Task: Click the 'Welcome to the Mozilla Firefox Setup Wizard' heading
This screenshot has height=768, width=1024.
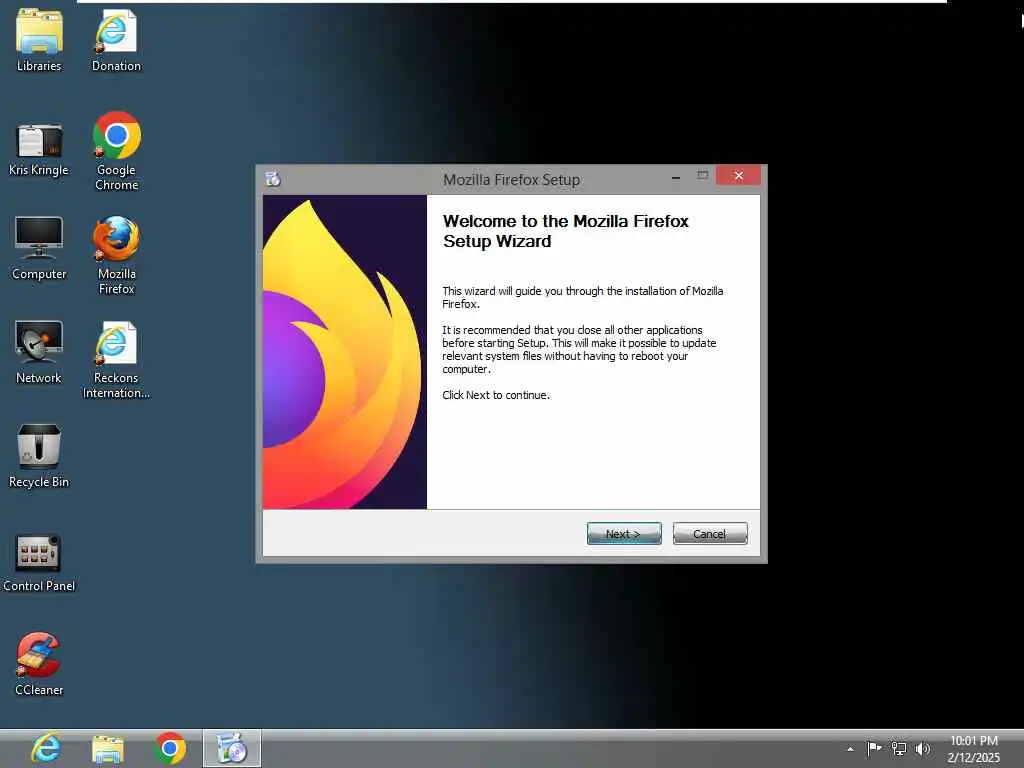Action: pos(566,231)
